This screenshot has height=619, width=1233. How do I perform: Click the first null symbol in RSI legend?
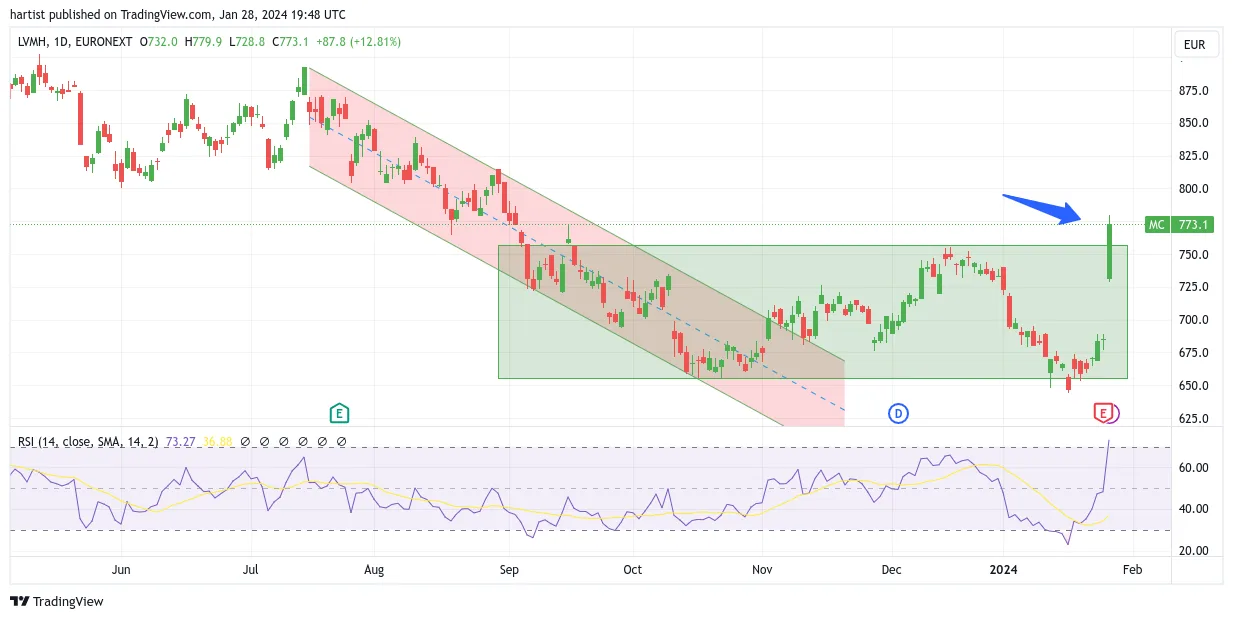click(x=246, y=441)
